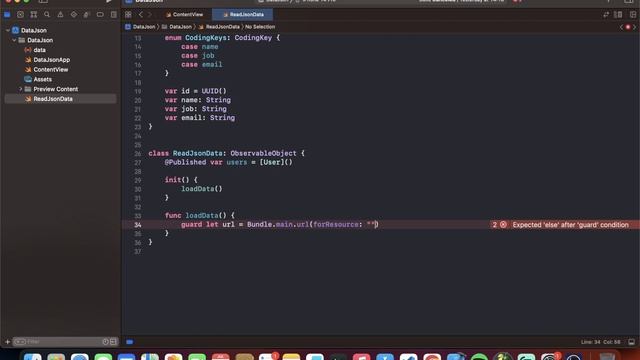This screenshot has height=360, width=640.
Task: Open the Find navigator magnifier icon
Action: click(x=47, y=15)
